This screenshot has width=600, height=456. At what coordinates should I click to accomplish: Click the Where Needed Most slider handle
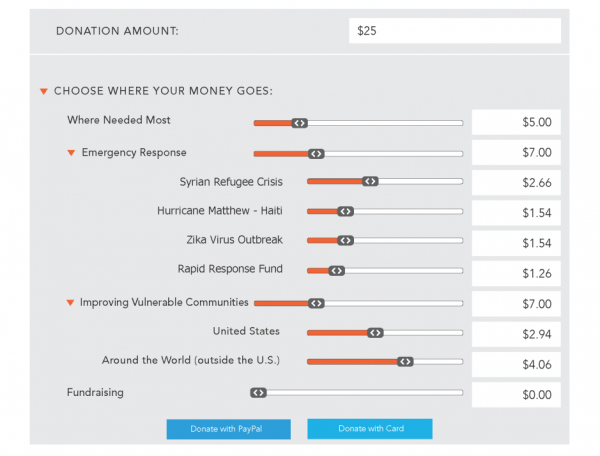[300, 123]
